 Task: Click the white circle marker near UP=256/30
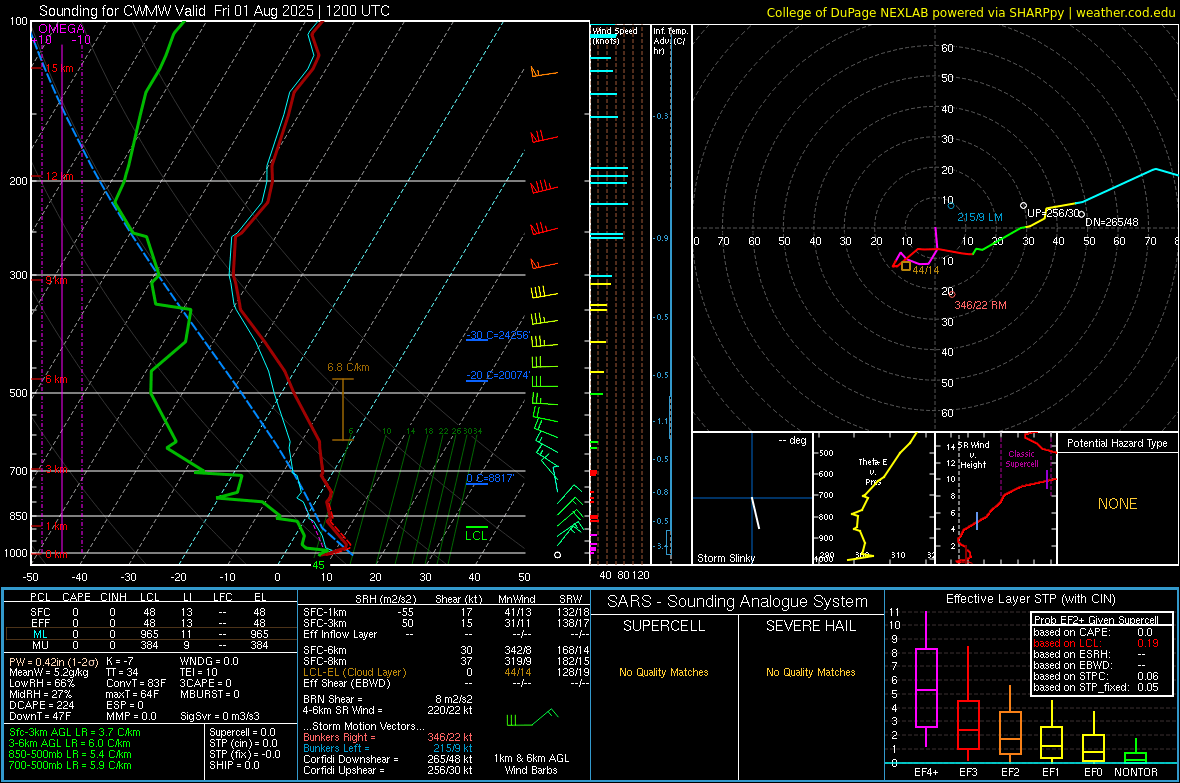(1023, 206)
